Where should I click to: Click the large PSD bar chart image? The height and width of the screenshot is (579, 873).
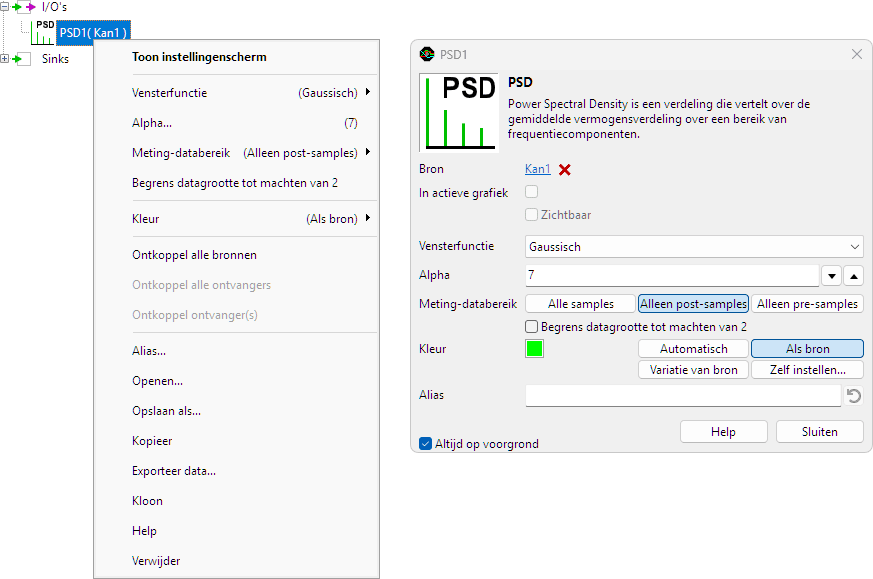tap(459, 113)
